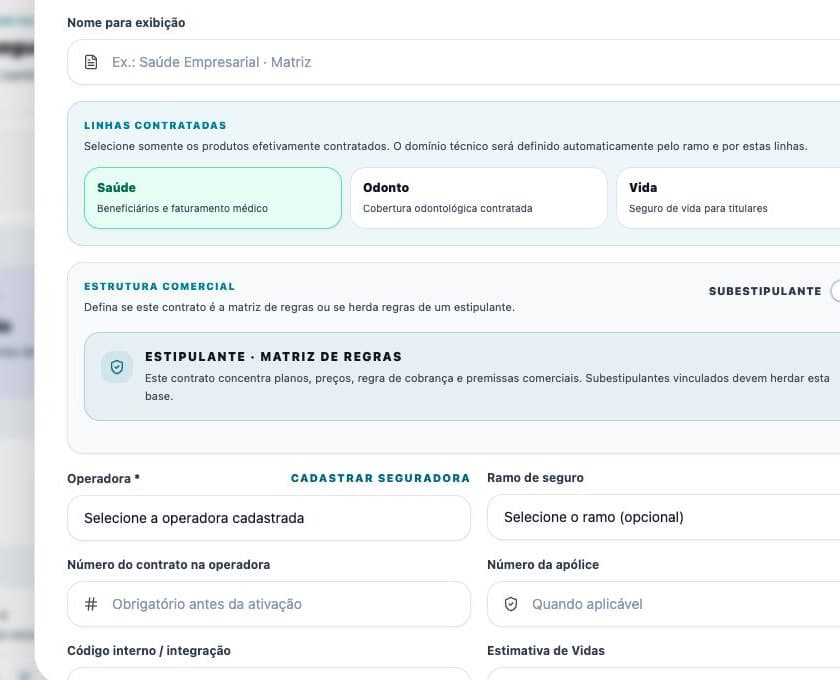840x680 pixels.
Task: Focus the Número do contrato na operadora input
Action: tap(269, 604)
